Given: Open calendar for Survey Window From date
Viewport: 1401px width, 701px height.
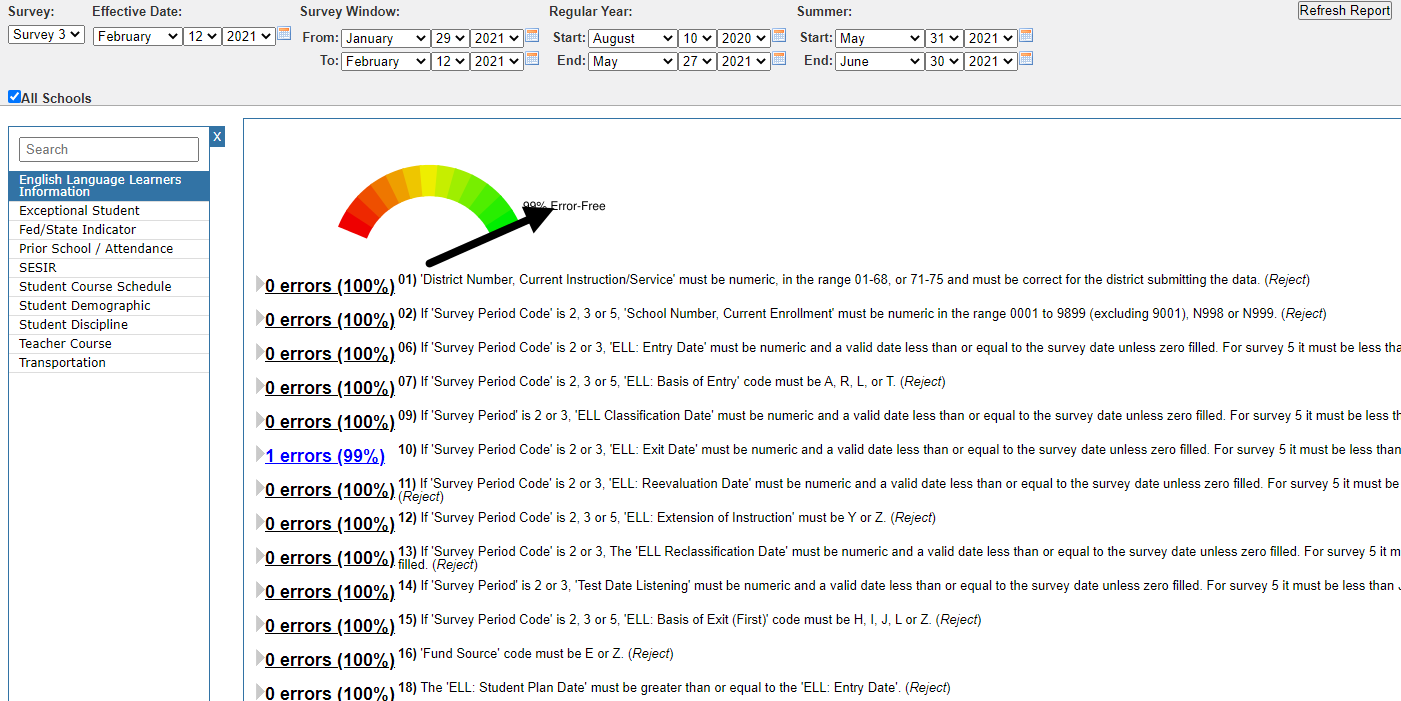Looking at the screenshot, I should pyautogui.click(x=533, y=37).
